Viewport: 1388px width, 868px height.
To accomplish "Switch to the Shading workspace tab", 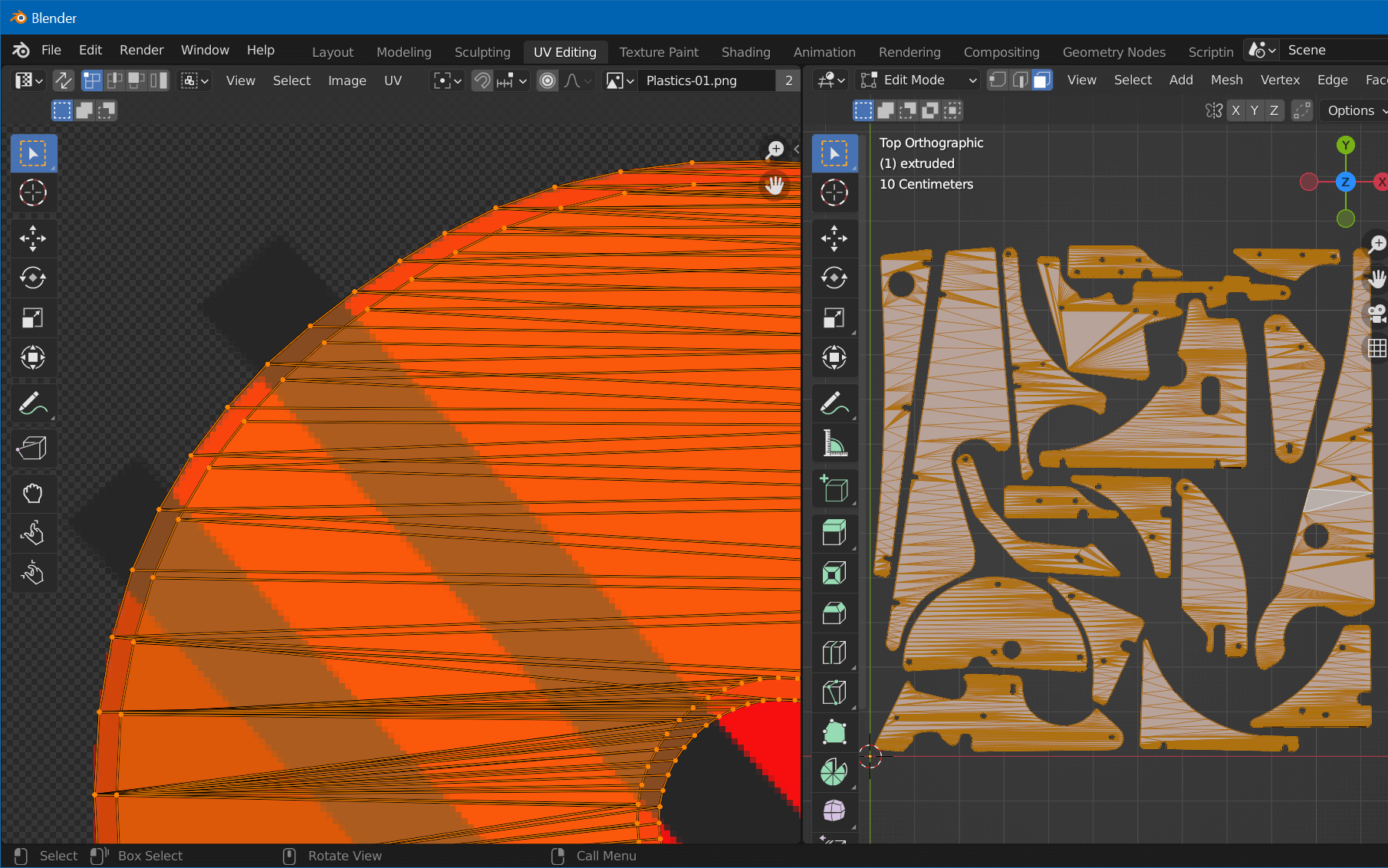I will 745,52.
